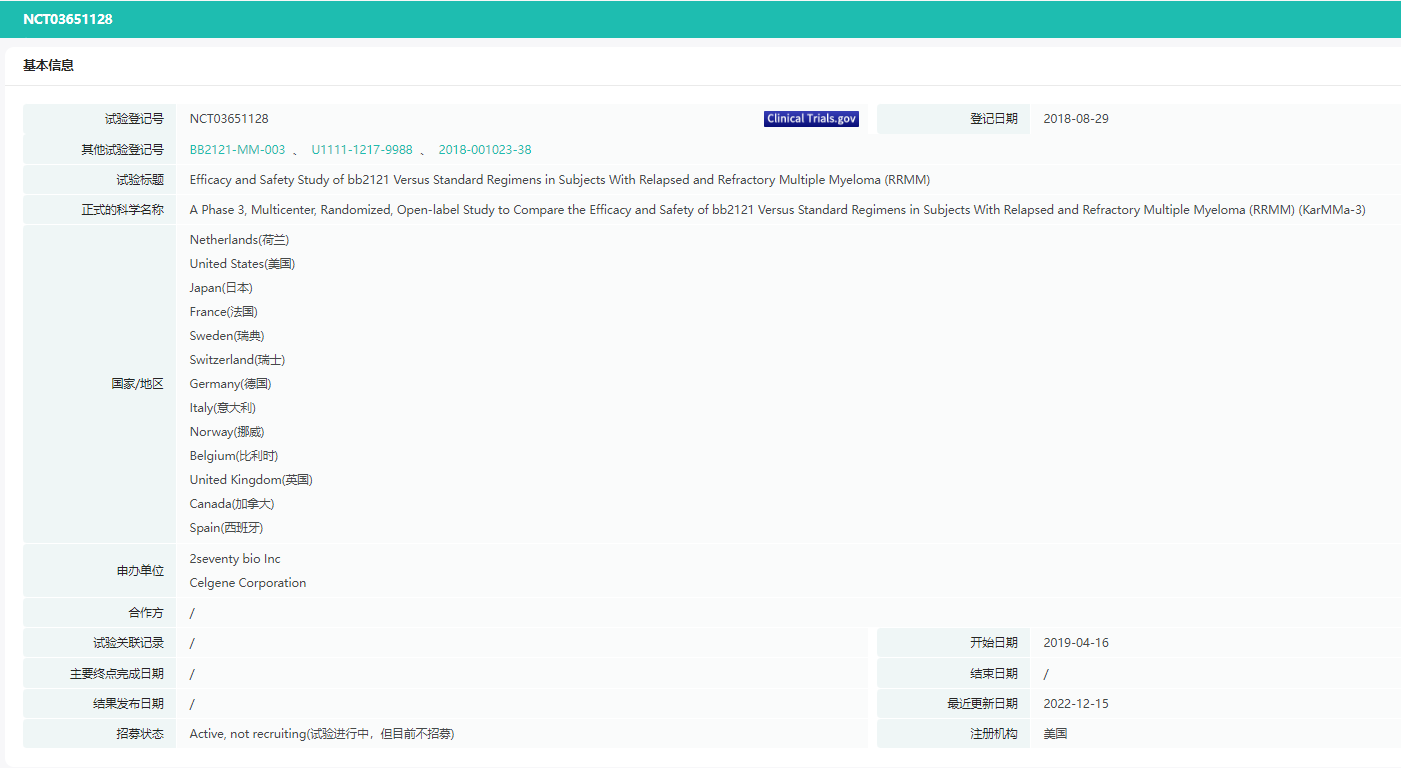
Task: Click the 正式的科学名称 field label
Action: pos(122,210)
